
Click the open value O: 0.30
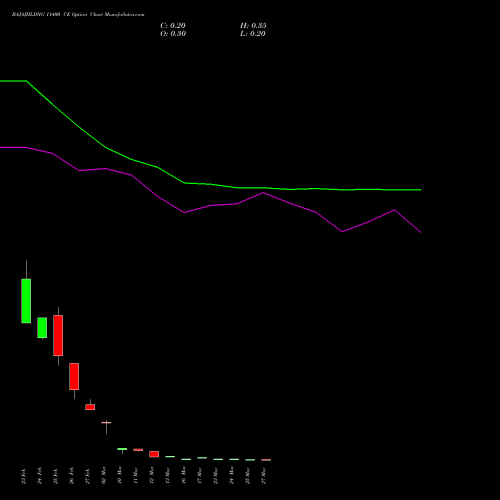click(x=173, y=34)
